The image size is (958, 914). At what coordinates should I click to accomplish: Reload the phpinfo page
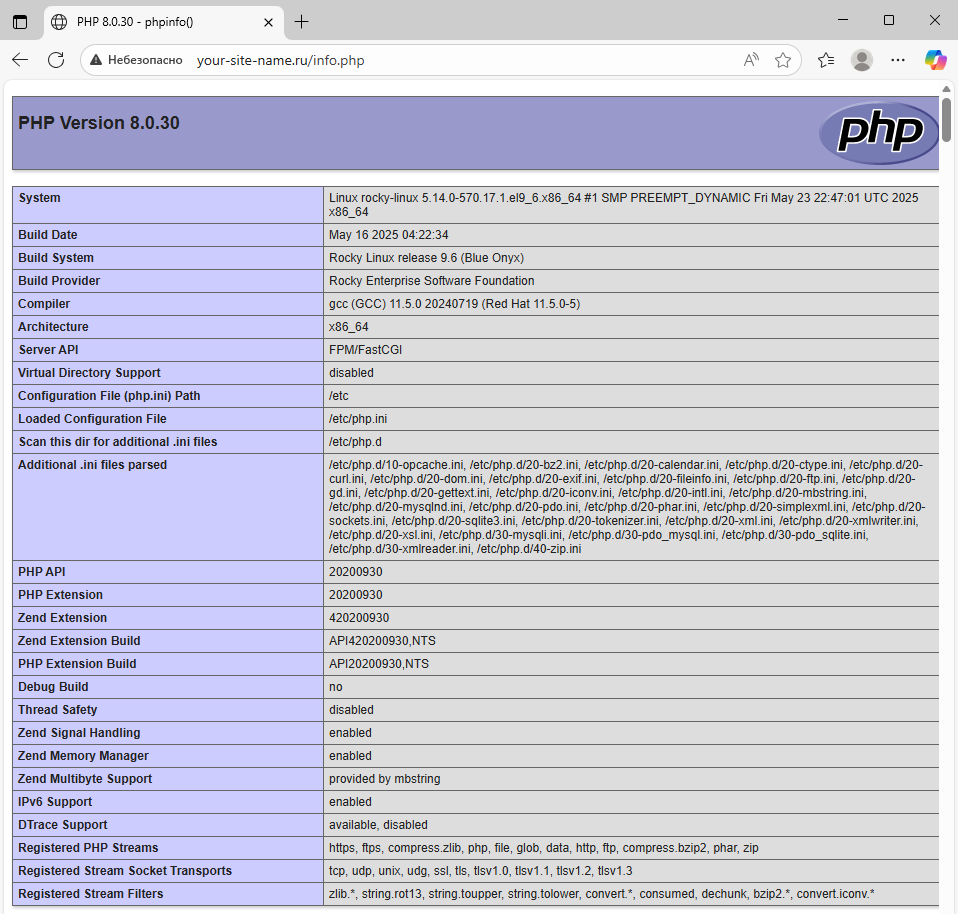click(56, 60)
